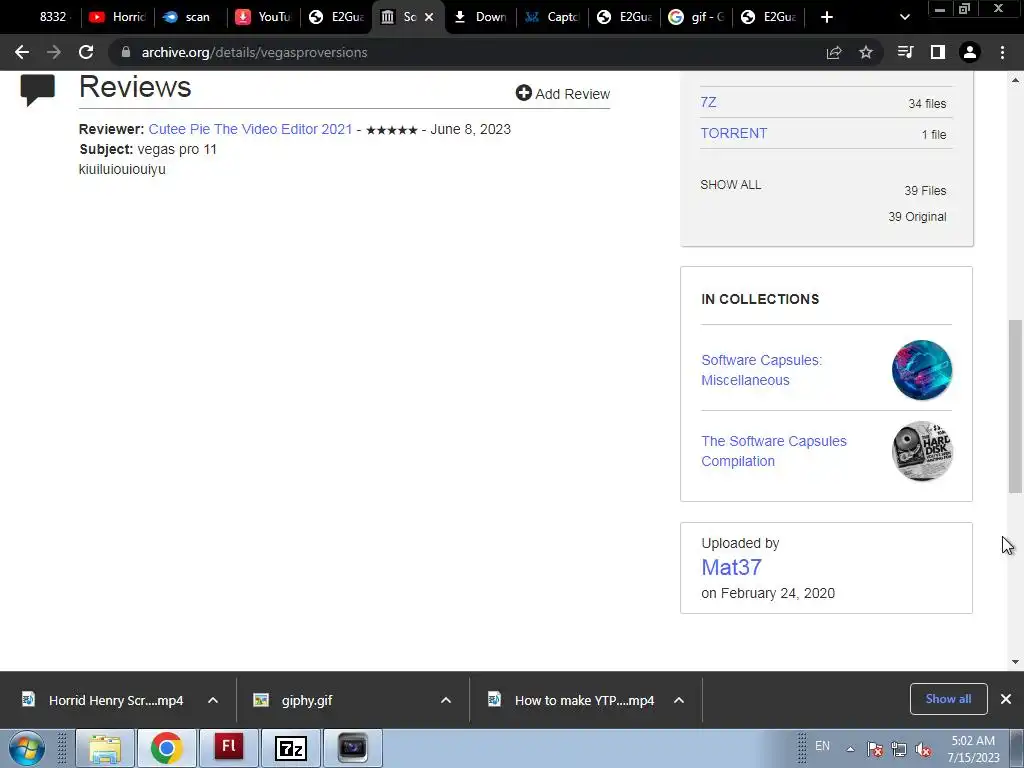
Task: Click Show all downloads
Action: pos(948,699)
